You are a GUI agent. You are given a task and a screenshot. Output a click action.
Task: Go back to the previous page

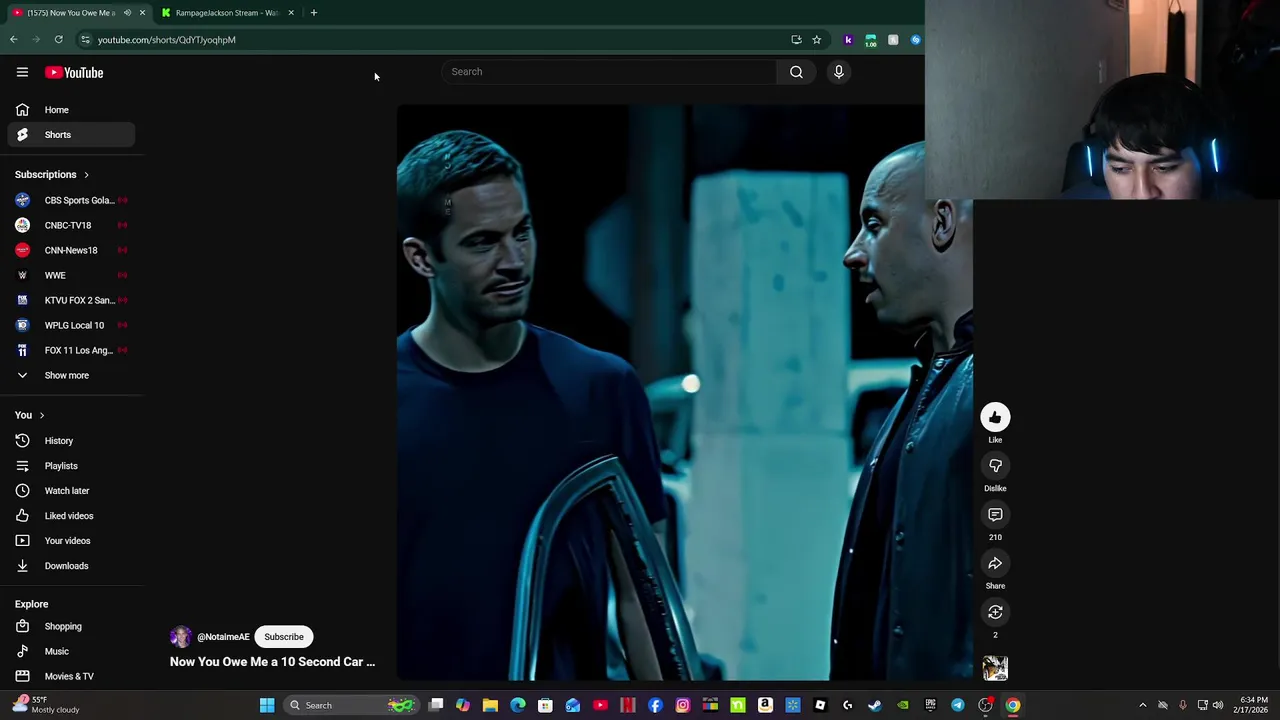click(x=13, y=40)
